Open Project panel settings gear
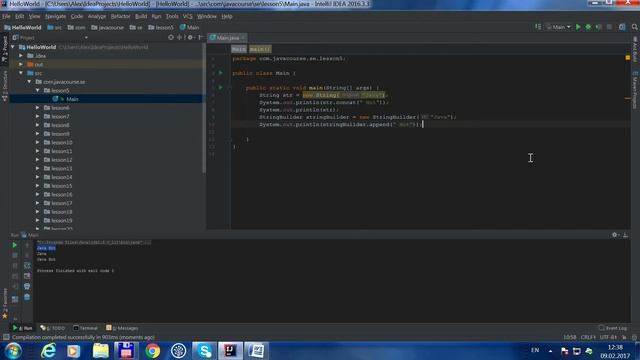Image resolution: width=640 pixels, height=360 pixels. (x=190, y=38)
